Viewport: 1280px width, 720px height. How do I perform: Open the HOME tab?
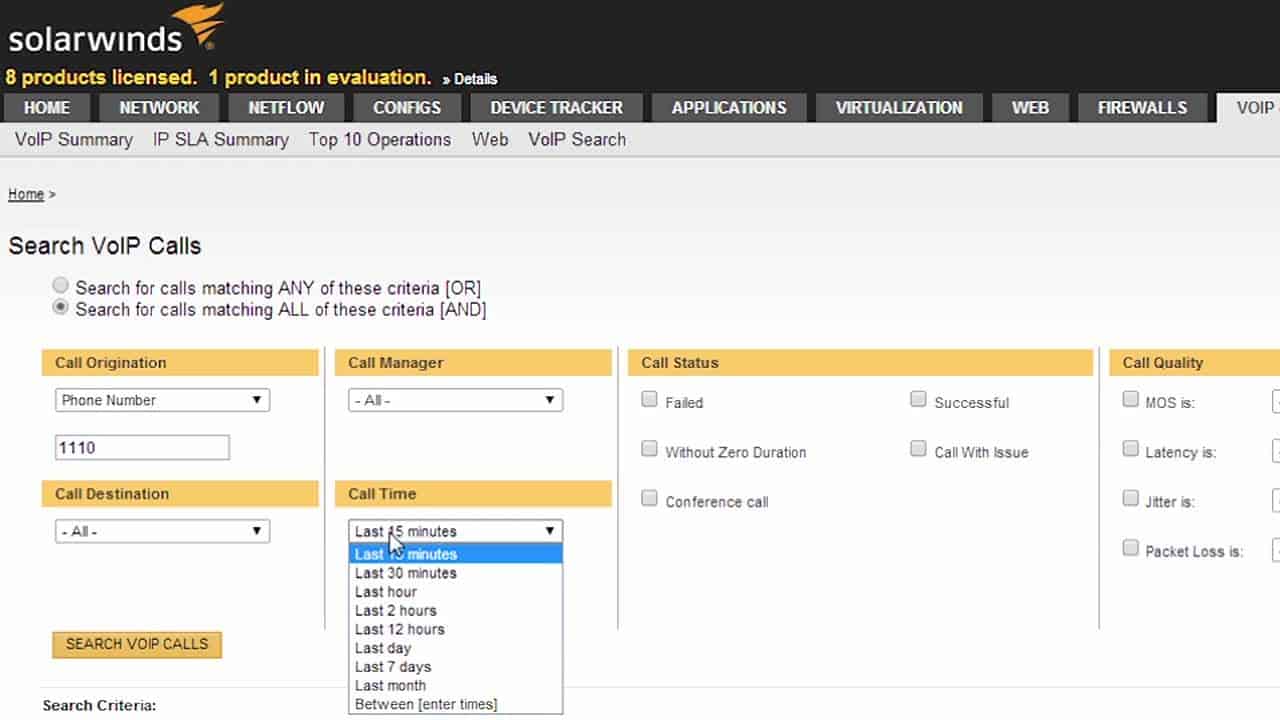pyautogui.click(x=47, y=108)
